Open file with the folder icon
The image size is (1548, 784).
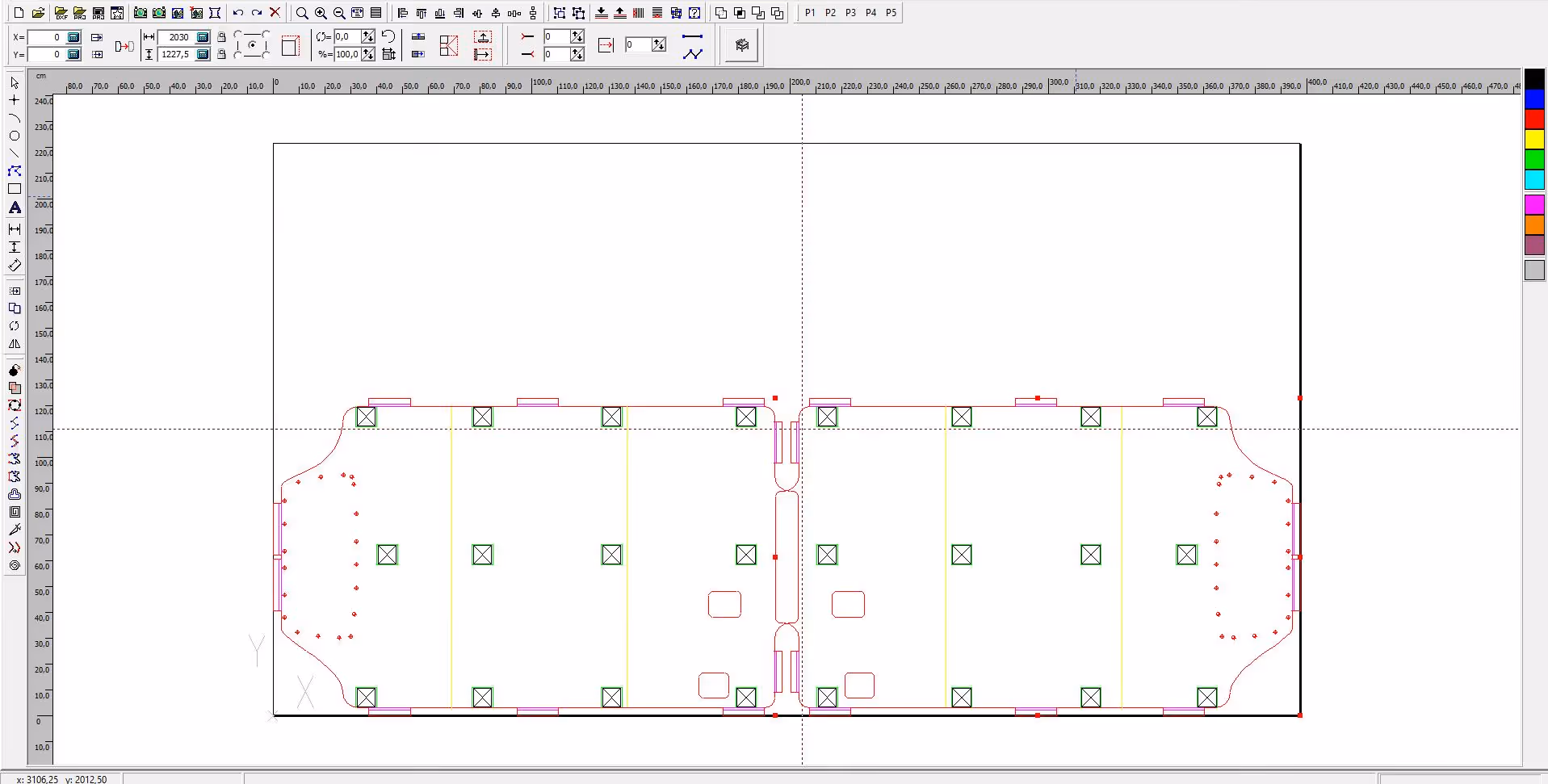38,13
